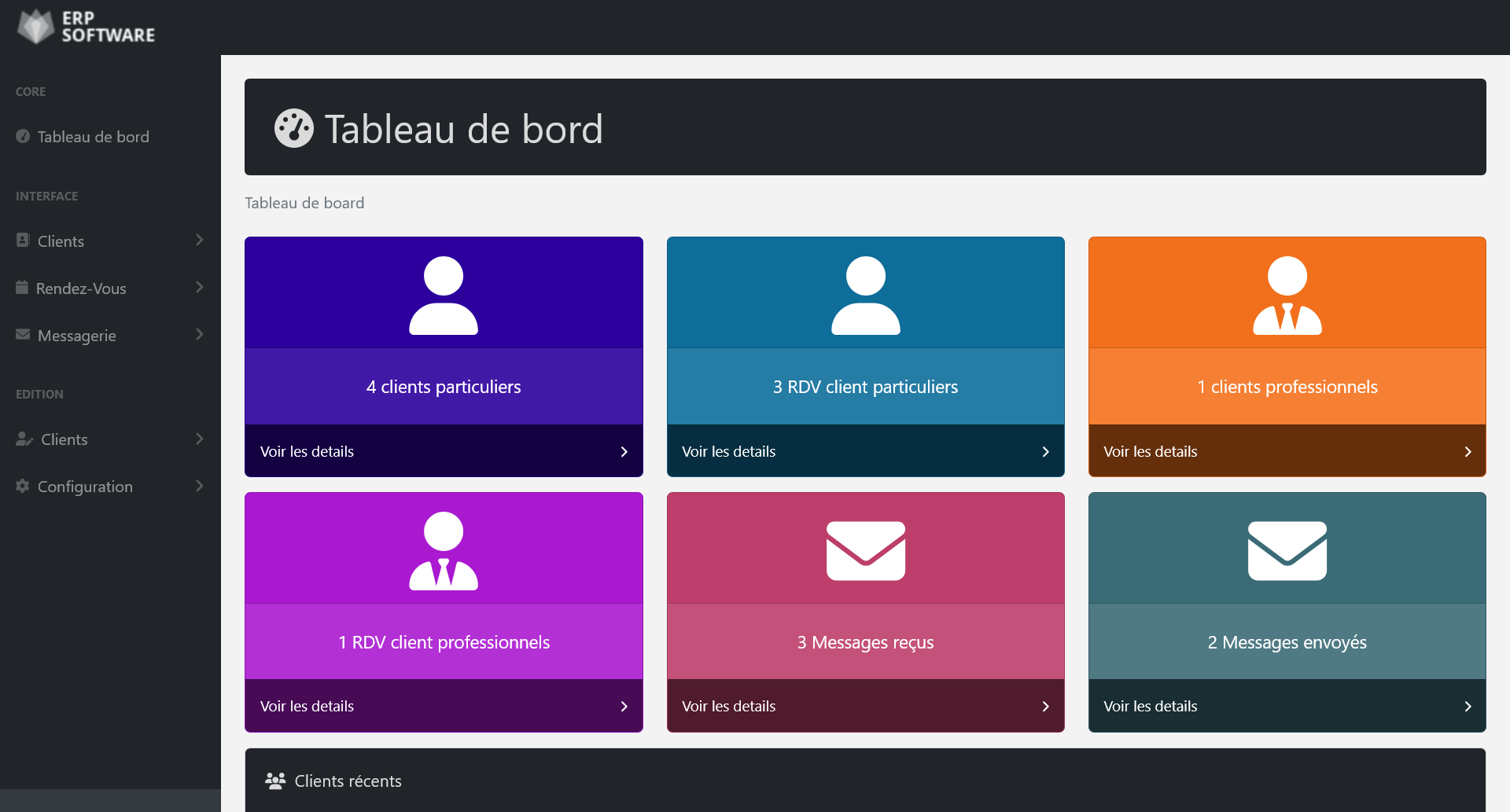Open Tableau de bord in sidebar
The image size is (1510, 812).
[93, 137]
